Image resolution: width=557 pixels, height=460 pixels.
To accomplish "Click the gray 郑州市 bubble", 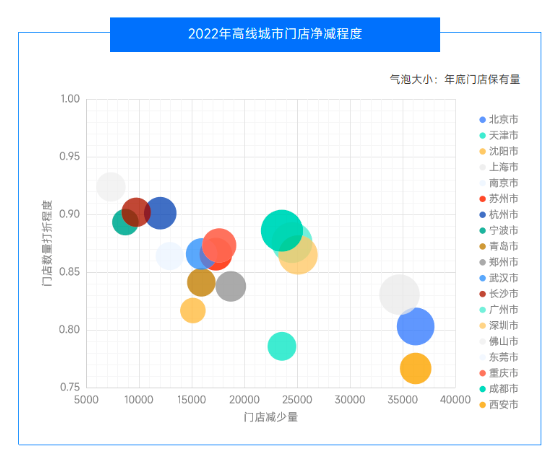I will (x=231, y=286).
